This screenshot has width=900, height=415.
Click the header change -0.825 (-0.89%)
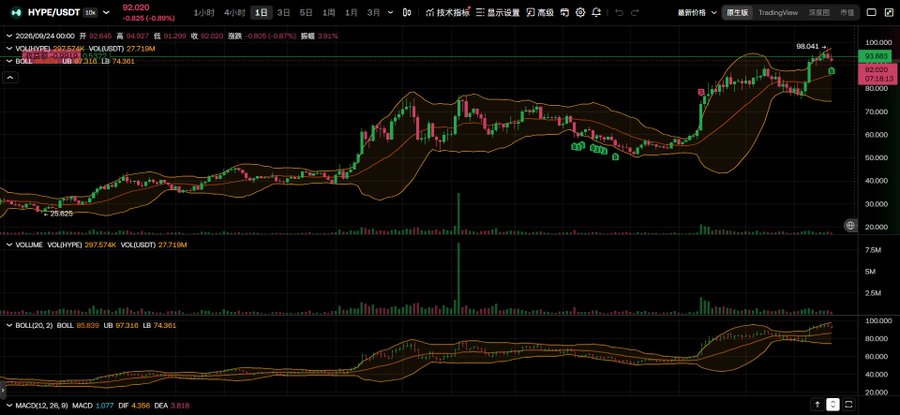(149, 18)
